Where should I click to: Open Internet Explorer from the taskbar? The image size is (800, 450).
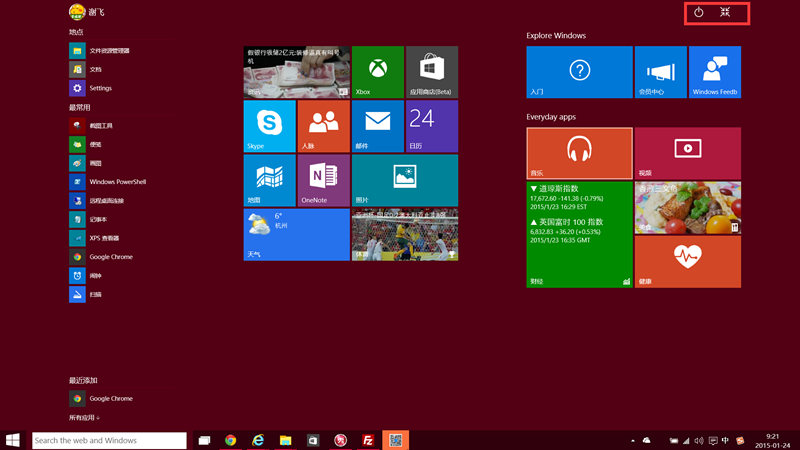pos(258,440)
